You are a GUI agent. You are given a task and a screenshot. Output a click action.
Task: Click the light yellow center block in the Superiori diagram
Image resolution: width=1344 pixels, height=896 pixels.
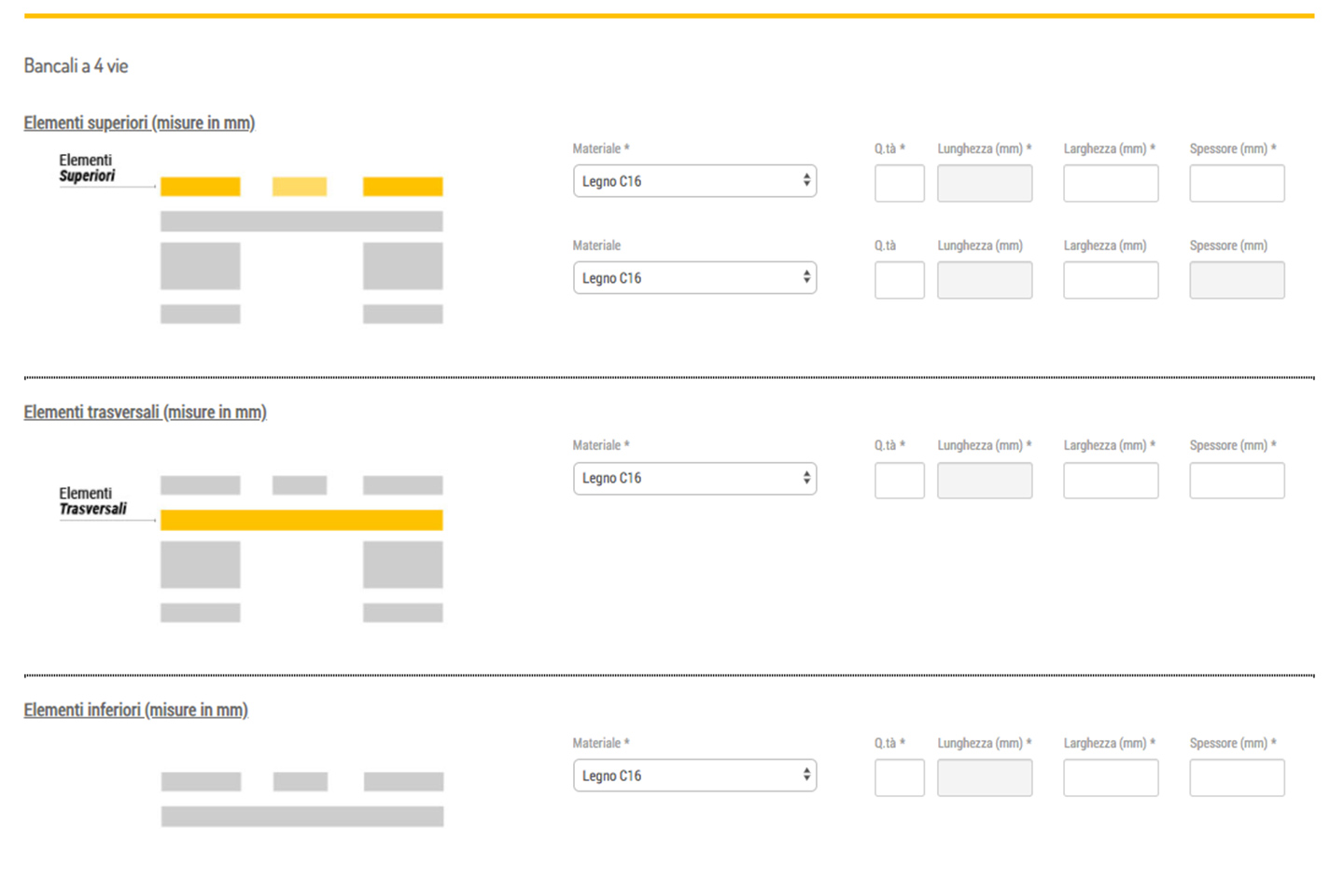(x=300, y=187)
